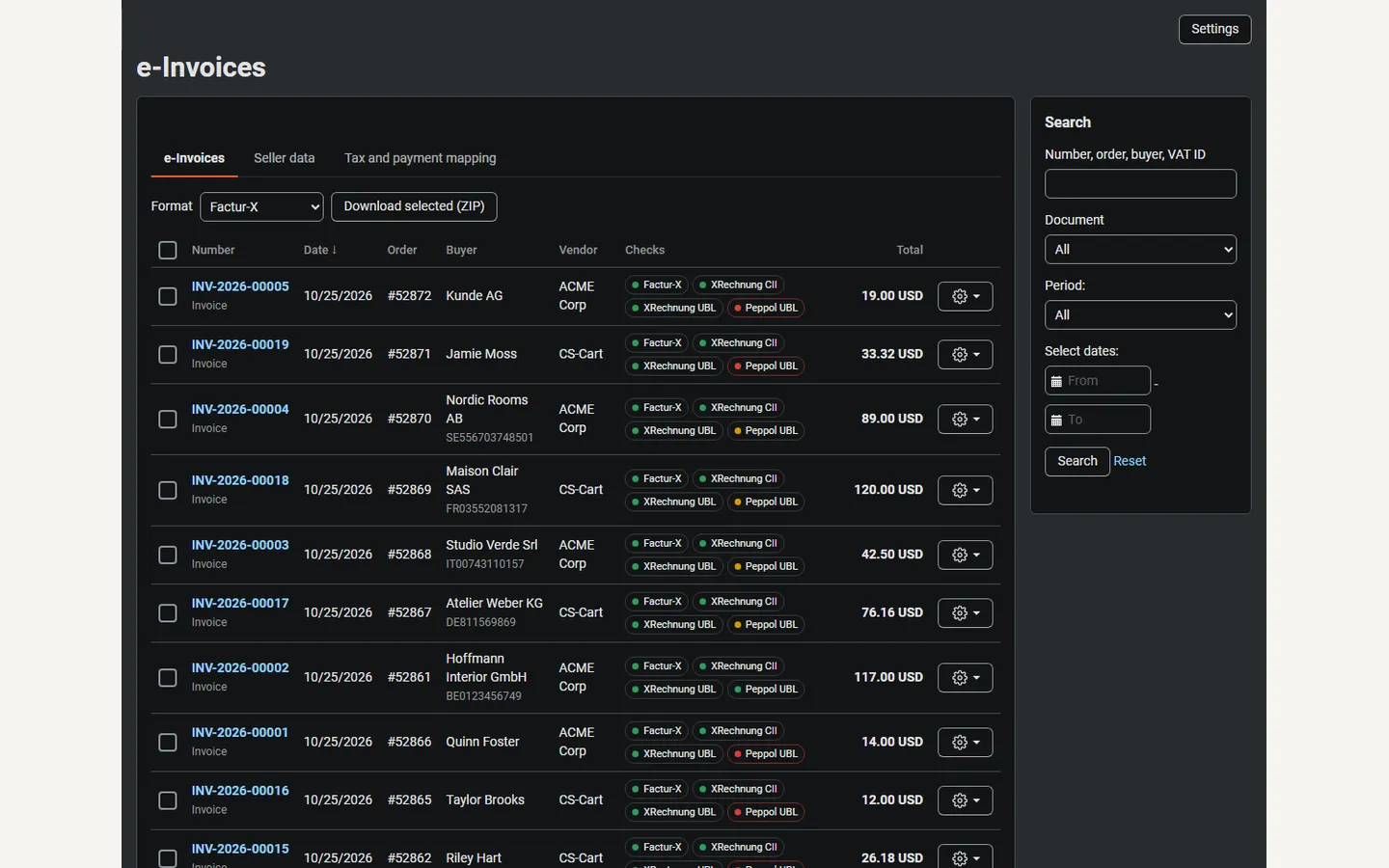Screen dimensions: 1389x868
Task: Check the box for invoice INV-2026-00019
Action: [x=168, y=354]
